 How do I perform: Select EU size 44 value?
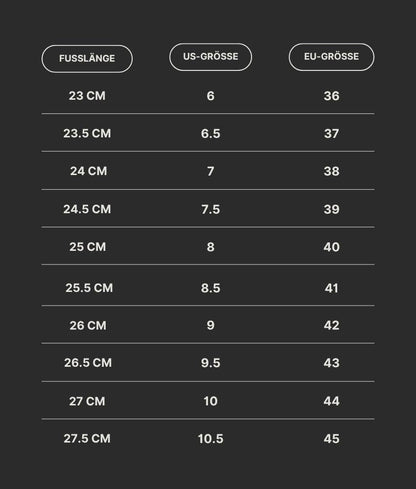click(x=331, y=401)
